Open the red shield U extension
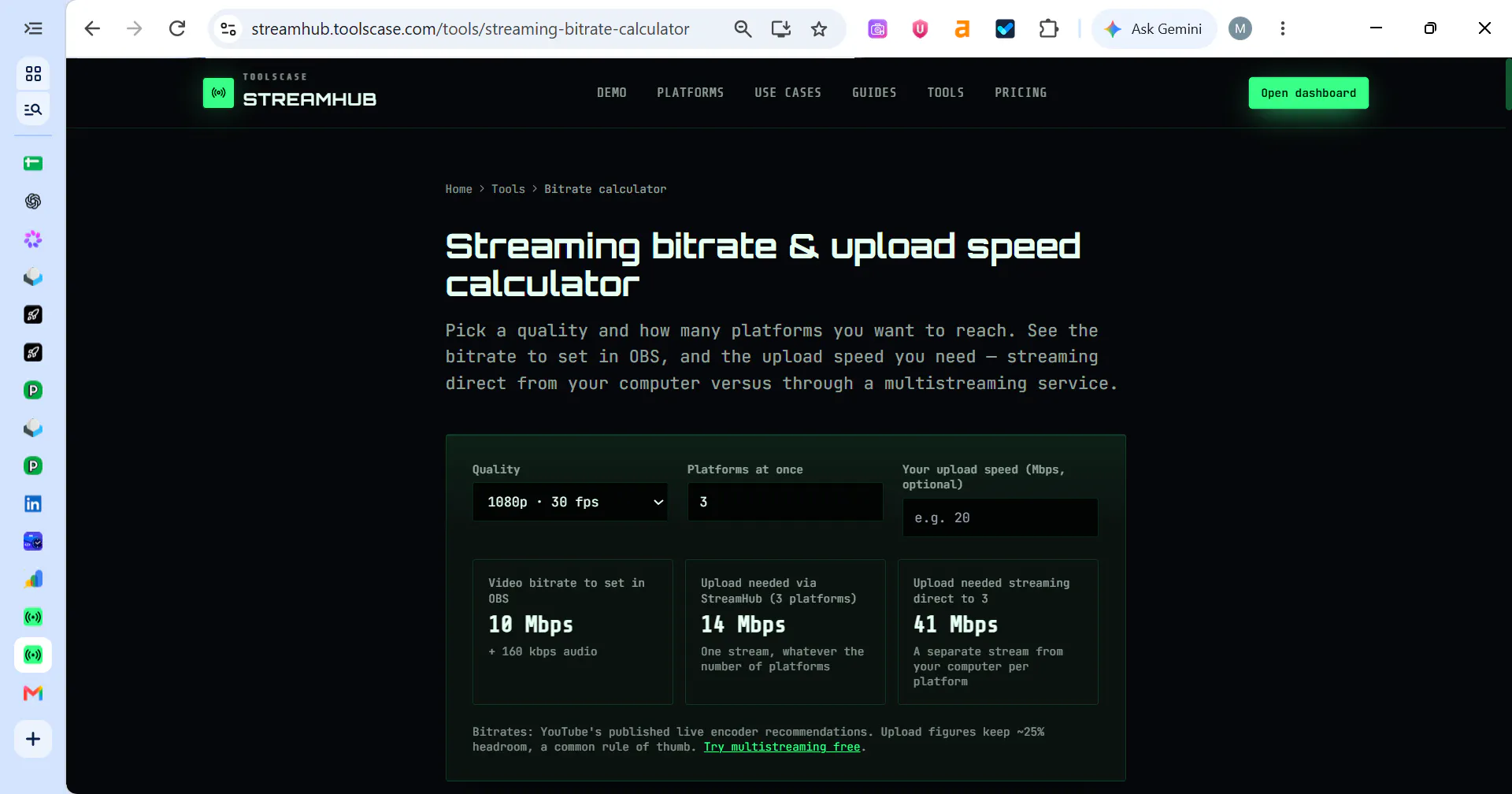Viewport: 1512px width, 794px height. point(920,29)
